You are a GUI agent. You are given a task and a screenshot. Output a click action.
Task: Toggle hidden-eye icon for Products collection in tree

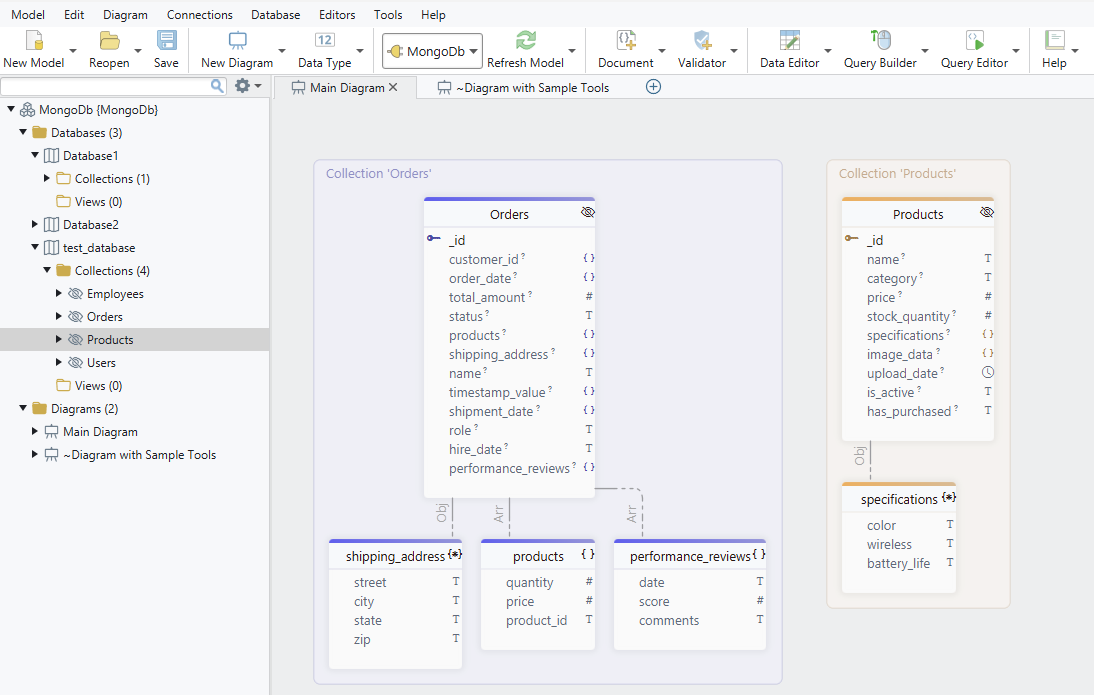pos(75,340)
